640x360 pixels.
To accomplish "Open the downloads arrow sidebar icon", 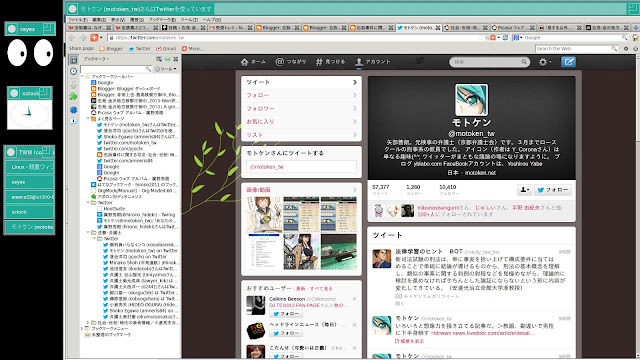I will (73, 84).
